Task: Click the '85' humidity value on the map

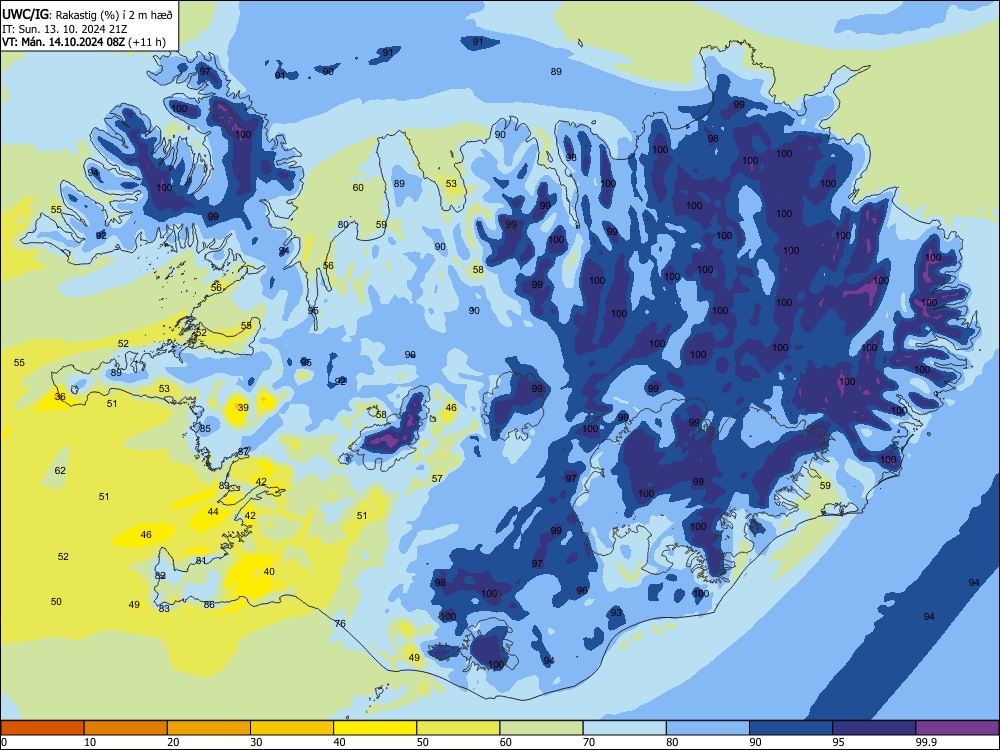Action: [x=205, y=429]
